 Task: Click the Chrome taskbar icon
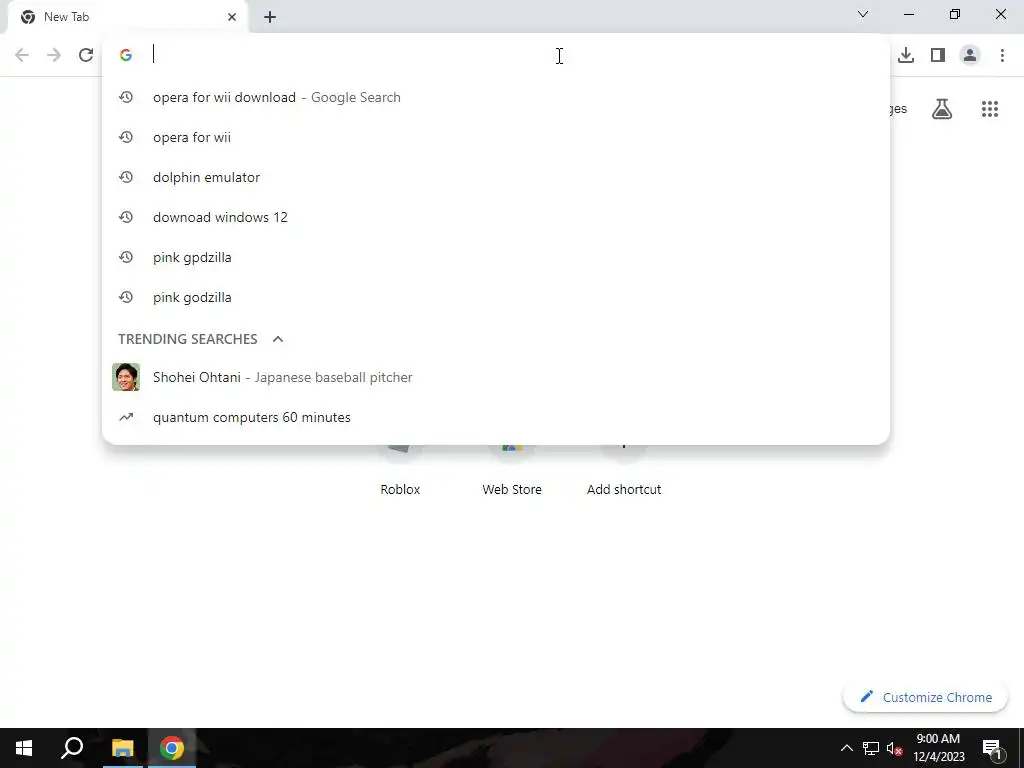point(172,748)
